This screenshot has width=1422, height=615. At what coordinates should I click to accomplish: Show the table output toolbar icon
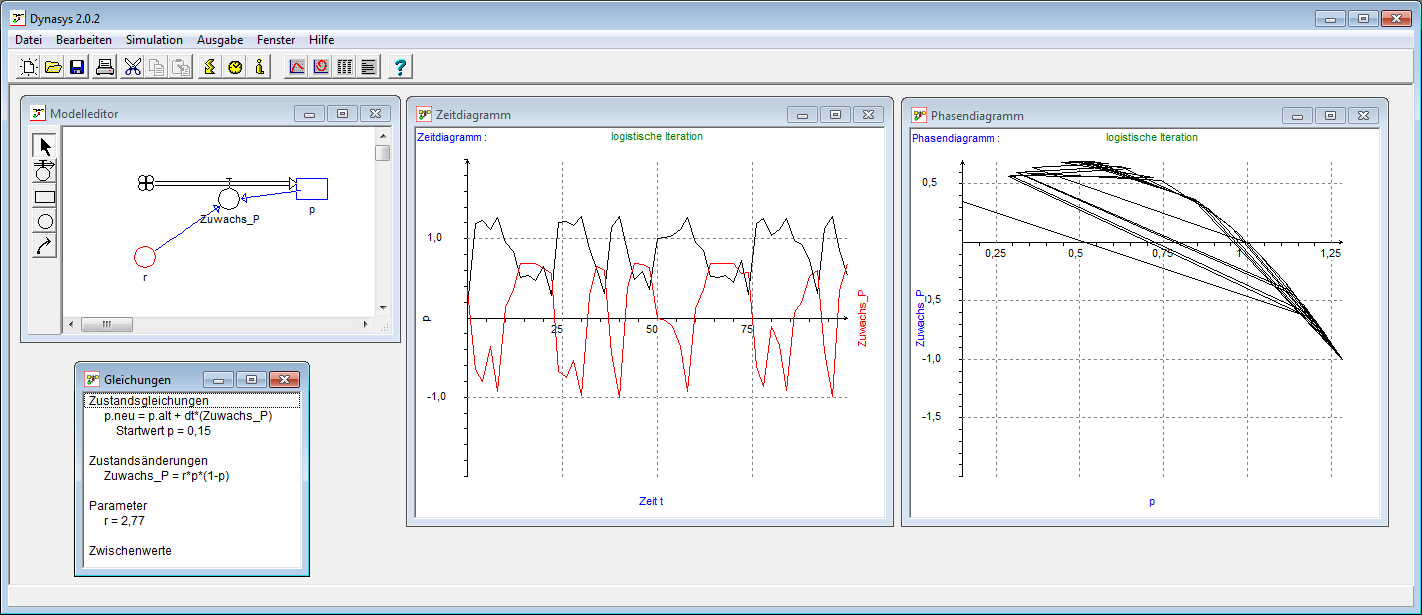pos(345,67)
